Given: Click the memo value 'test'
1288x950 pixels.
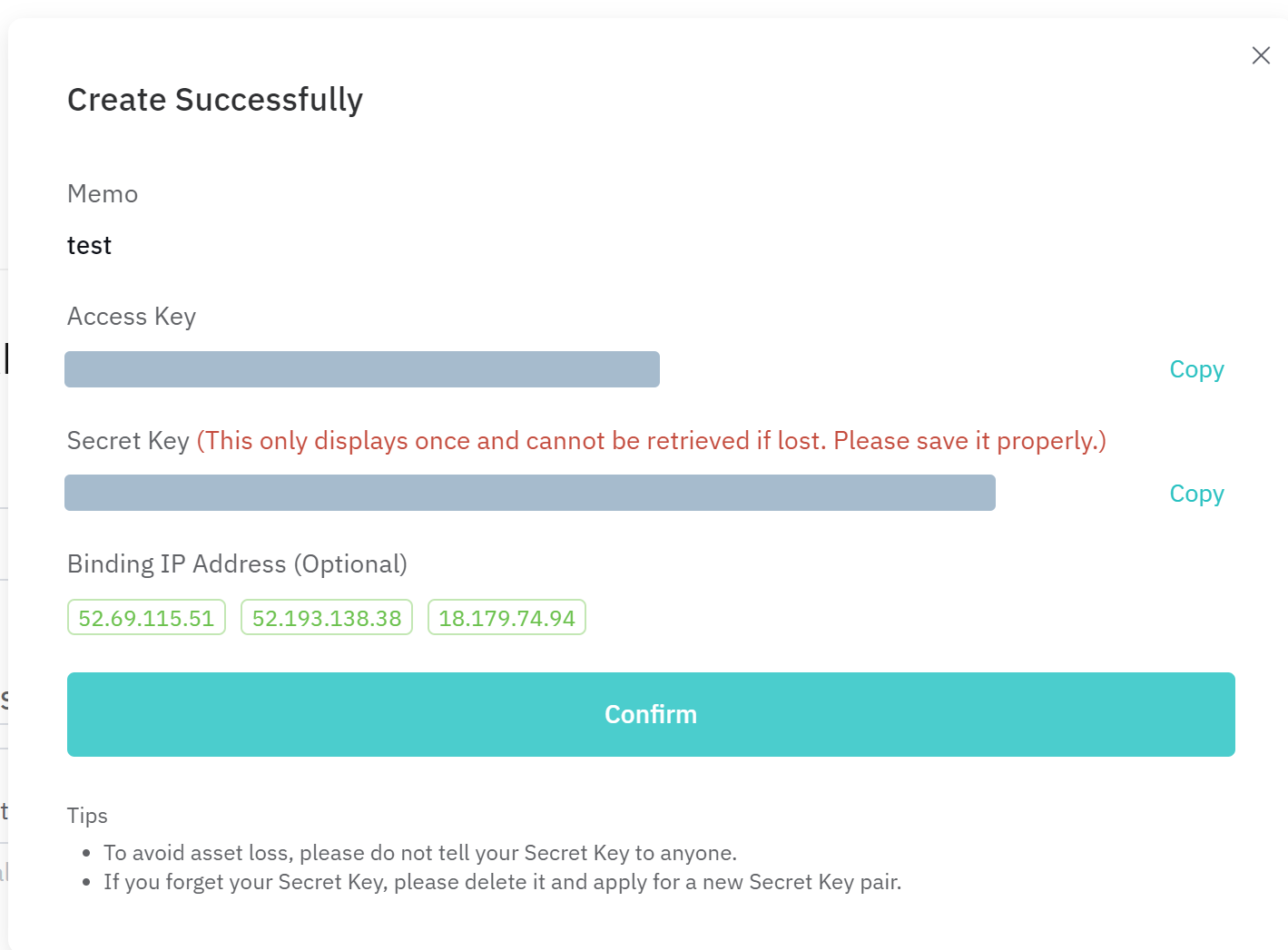Looking at the screenshot, I should [89, 246].
